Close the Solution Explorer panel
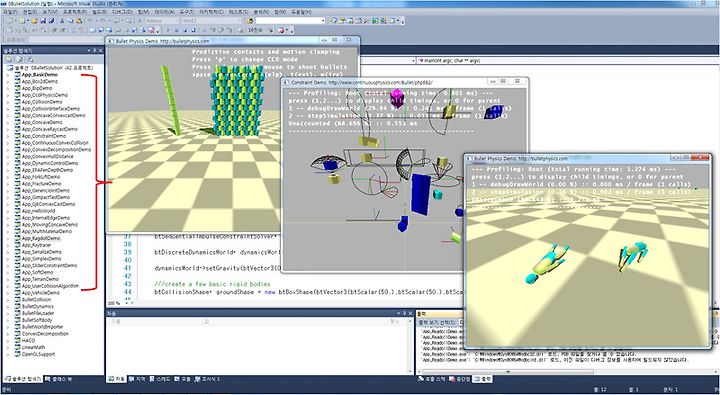The width and height of the screenshot is (720, 395). coord(101,50)
